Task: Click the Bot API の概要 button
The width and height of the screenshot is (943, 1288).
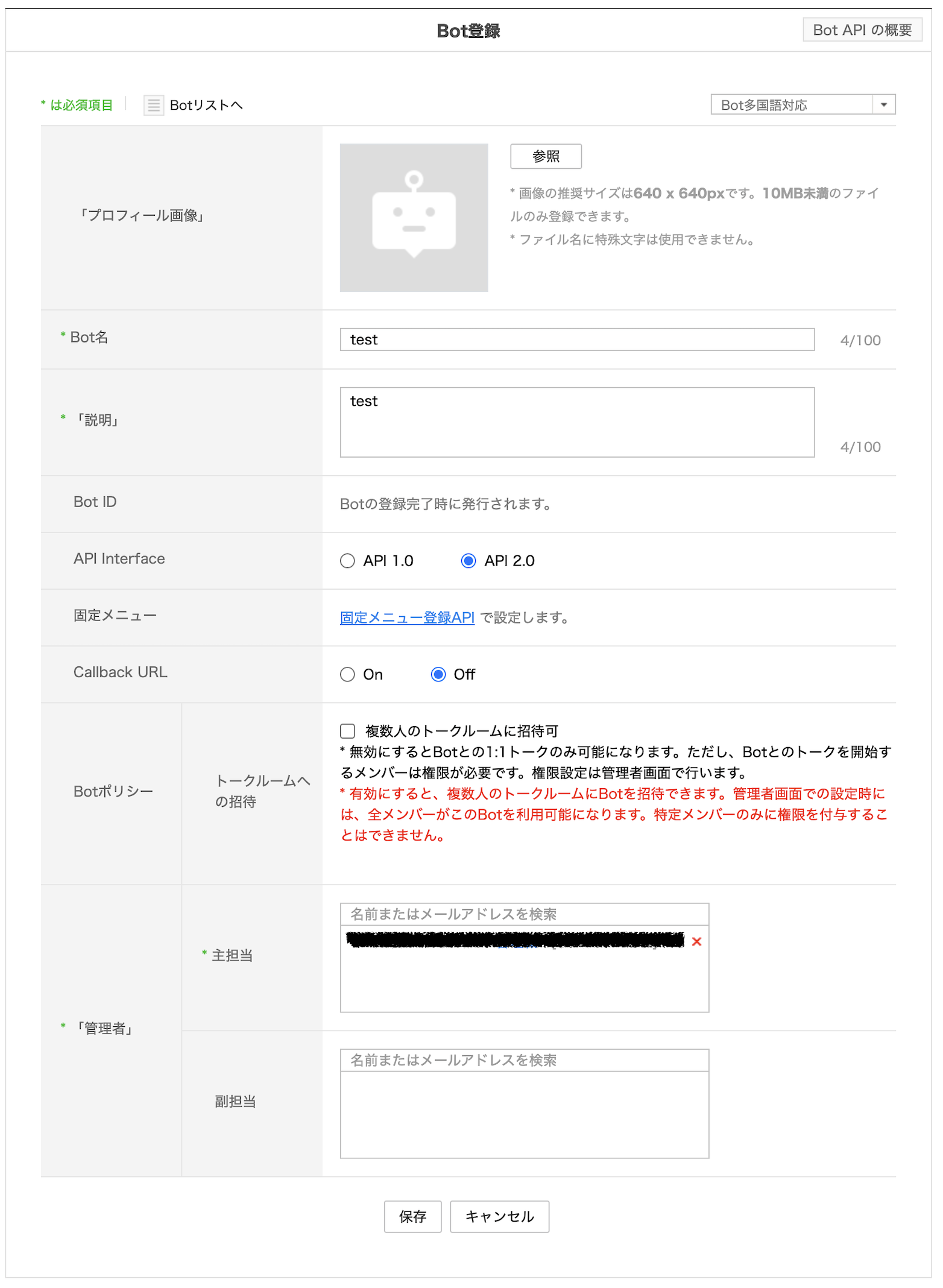Action: point(862,30)
